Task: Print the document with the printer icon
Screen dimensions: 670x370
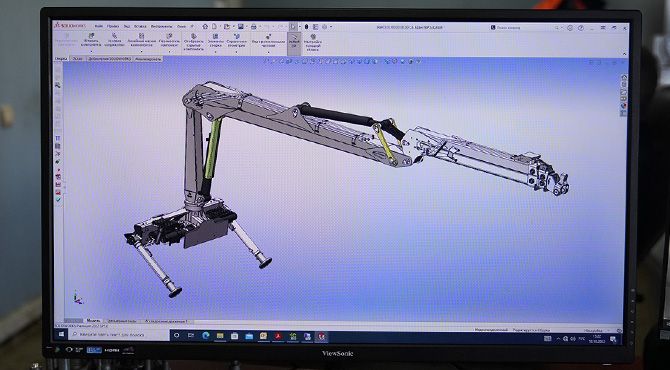Action: pyautogui.click(x=253, y=26)
